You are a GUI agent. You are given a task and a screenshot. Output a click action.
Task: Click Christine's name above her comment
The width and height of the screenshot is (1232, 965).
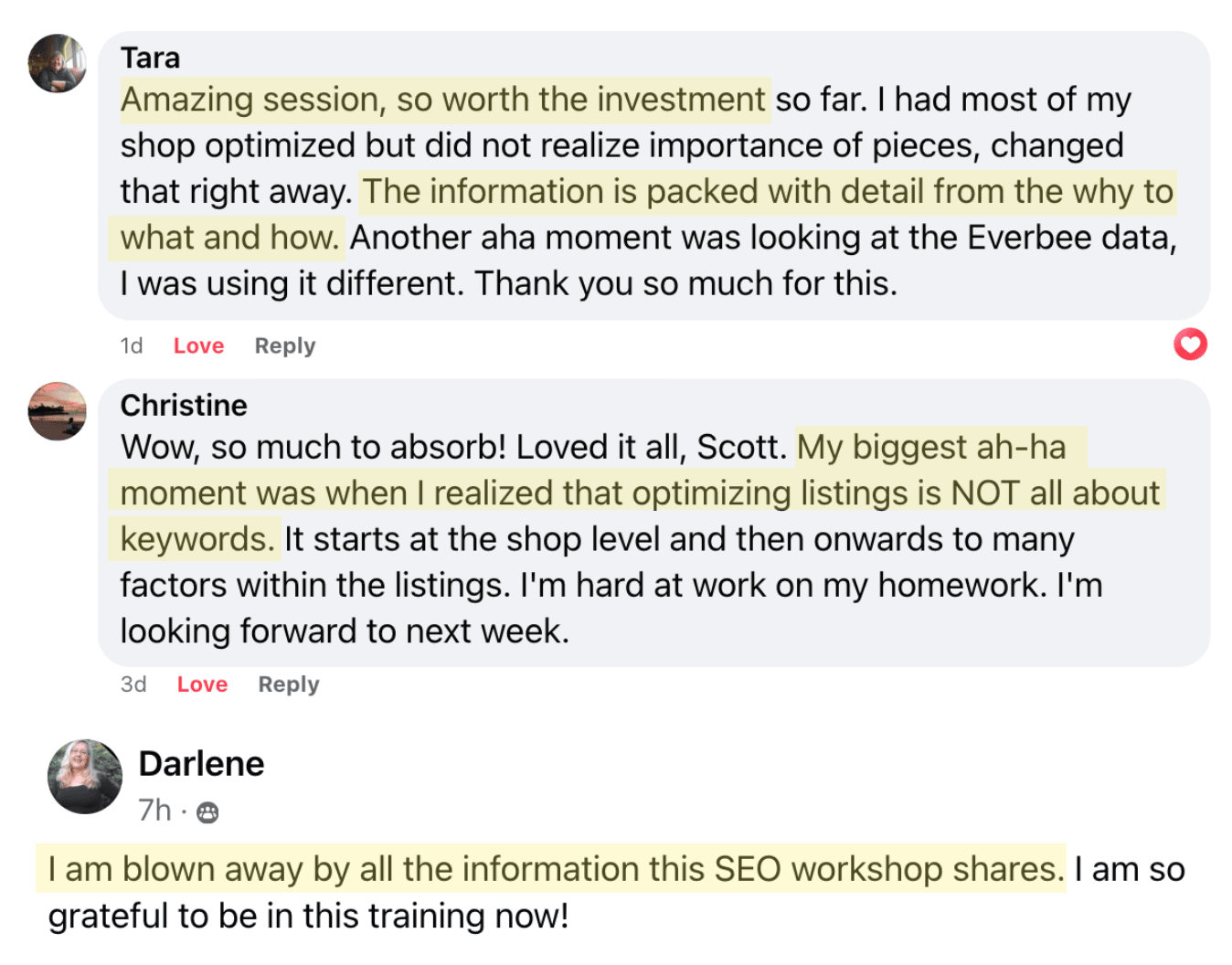click(x=184, y=405)
